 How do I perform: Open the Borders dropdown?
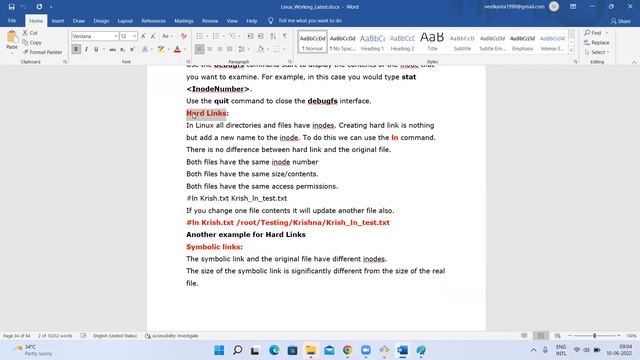point(283,49)
